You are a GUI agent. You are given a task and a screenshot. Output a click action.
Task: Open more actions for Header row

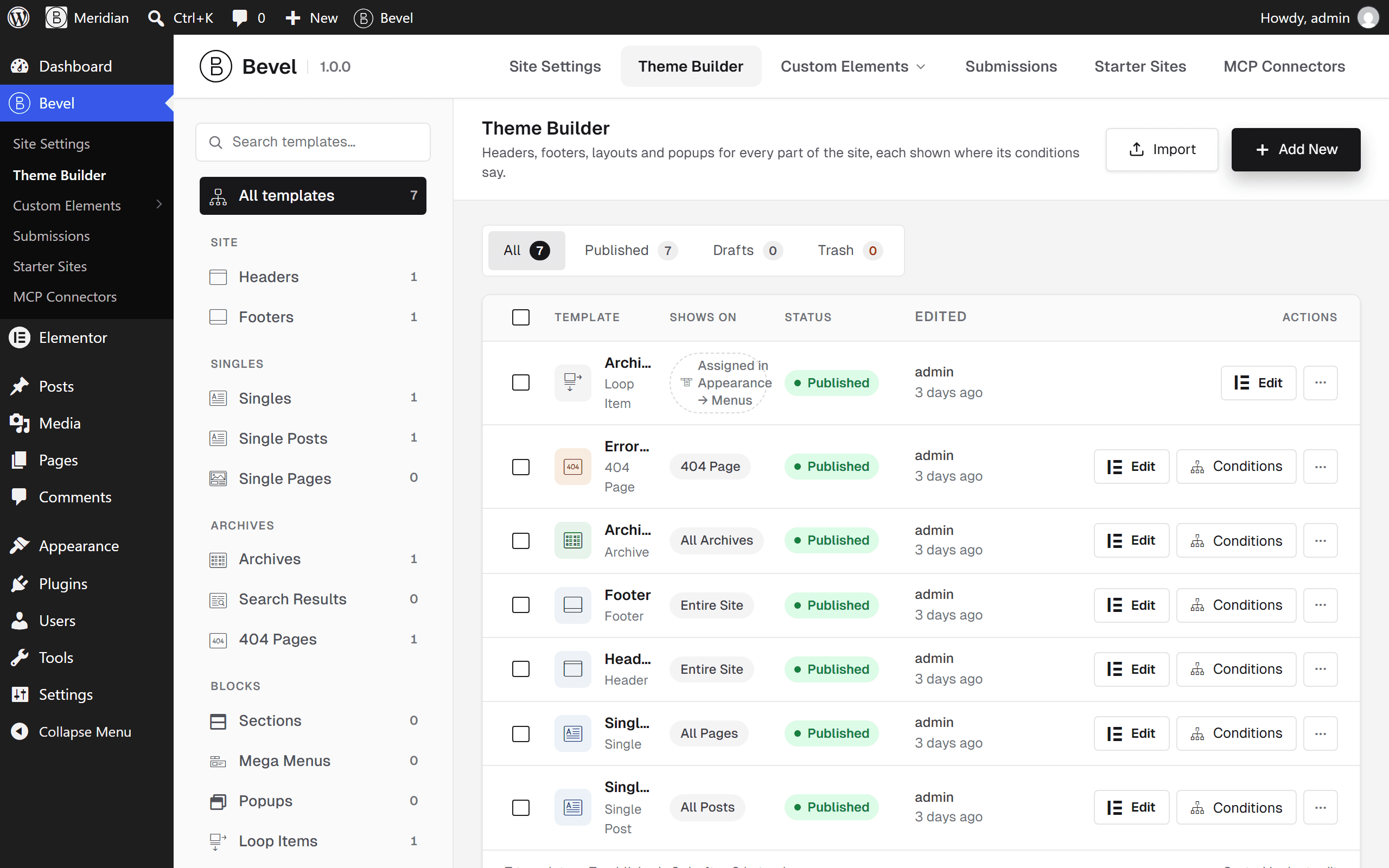1320,669
